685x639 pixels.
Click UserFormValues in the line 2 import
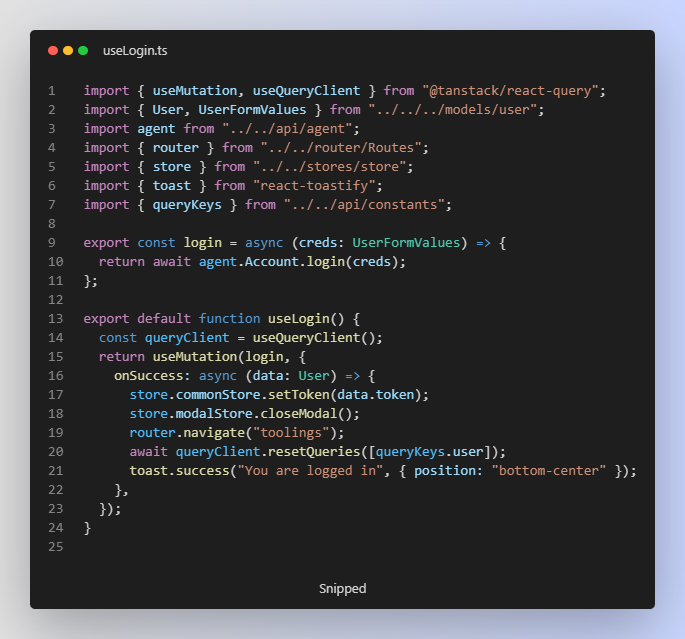click(252, 110)
